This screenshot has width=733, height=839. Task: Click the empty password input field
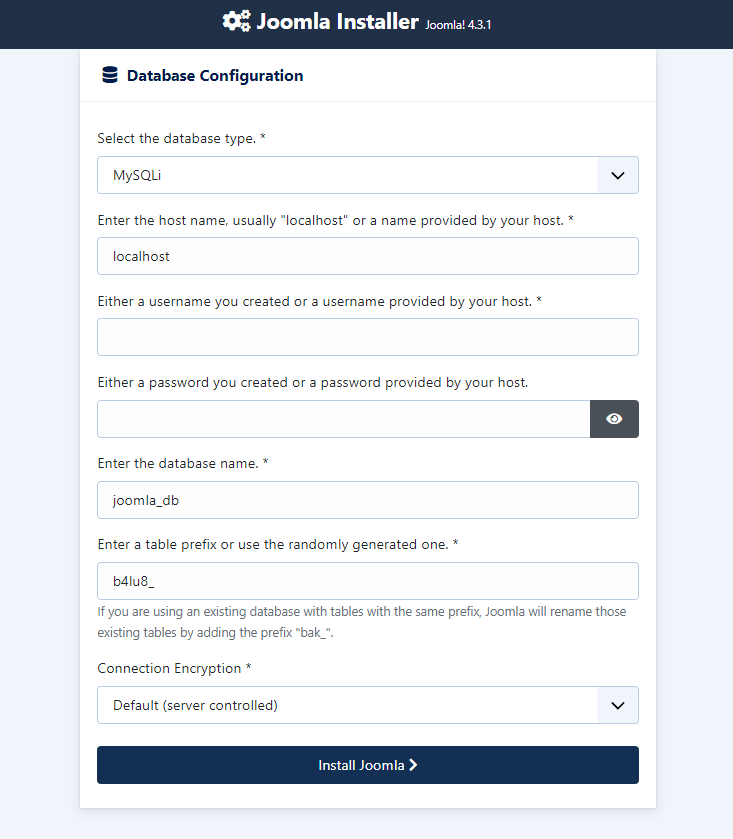coord(344,419)
